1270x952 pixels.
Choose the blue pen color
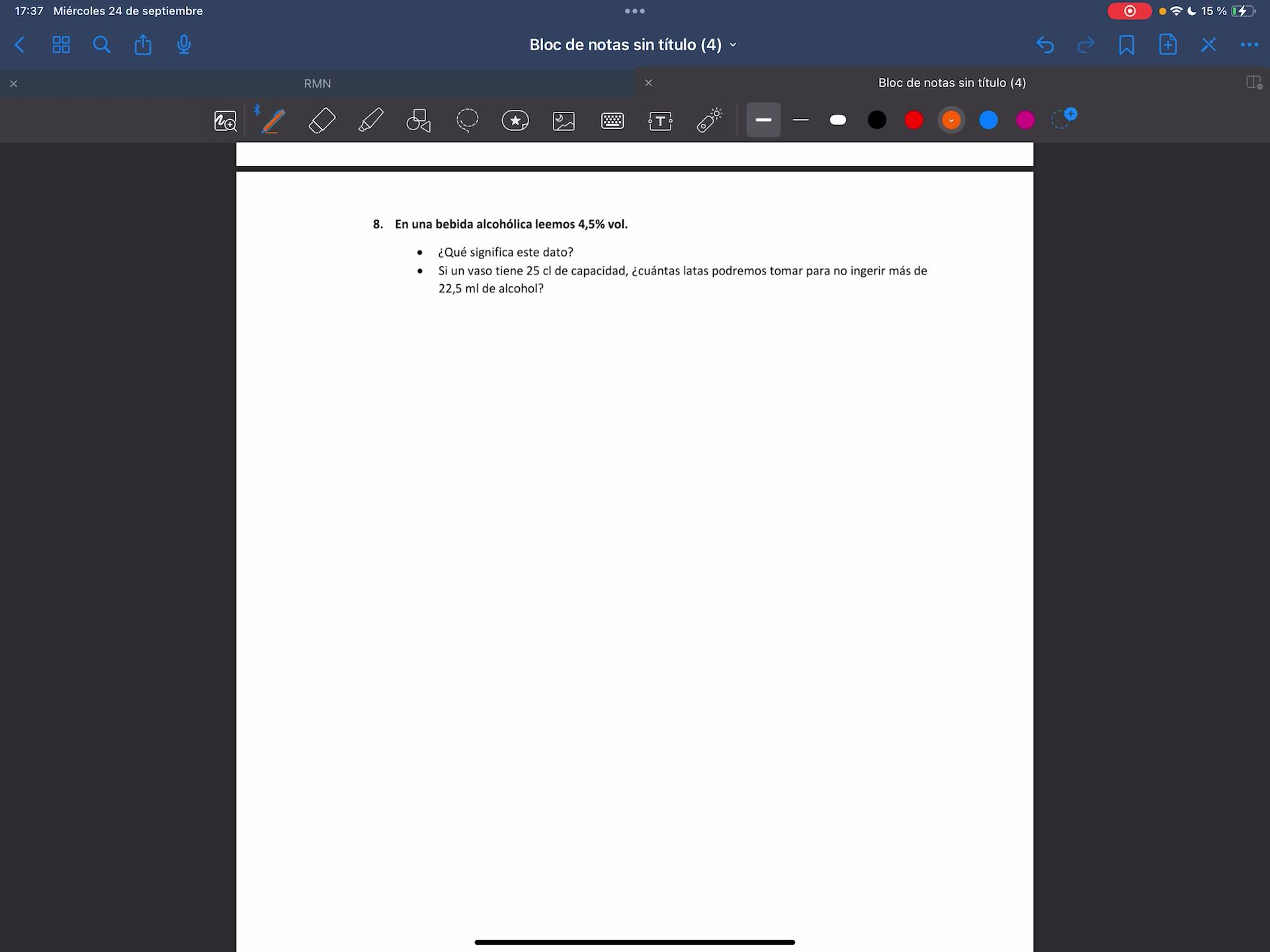tap(988, 120)
